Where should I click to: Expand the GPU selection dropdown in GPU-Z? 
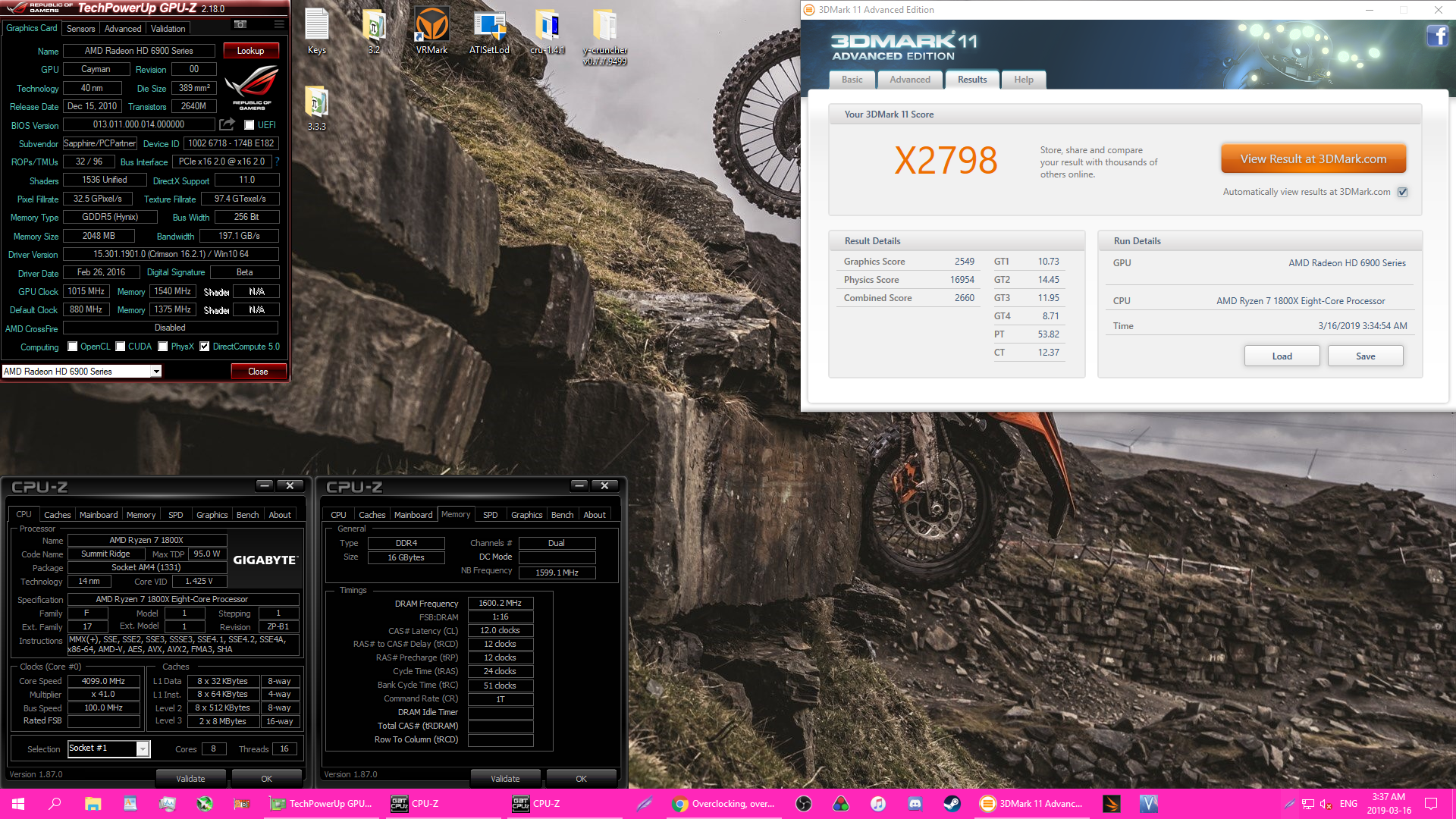pyautogui.click(x=156, y=372)
